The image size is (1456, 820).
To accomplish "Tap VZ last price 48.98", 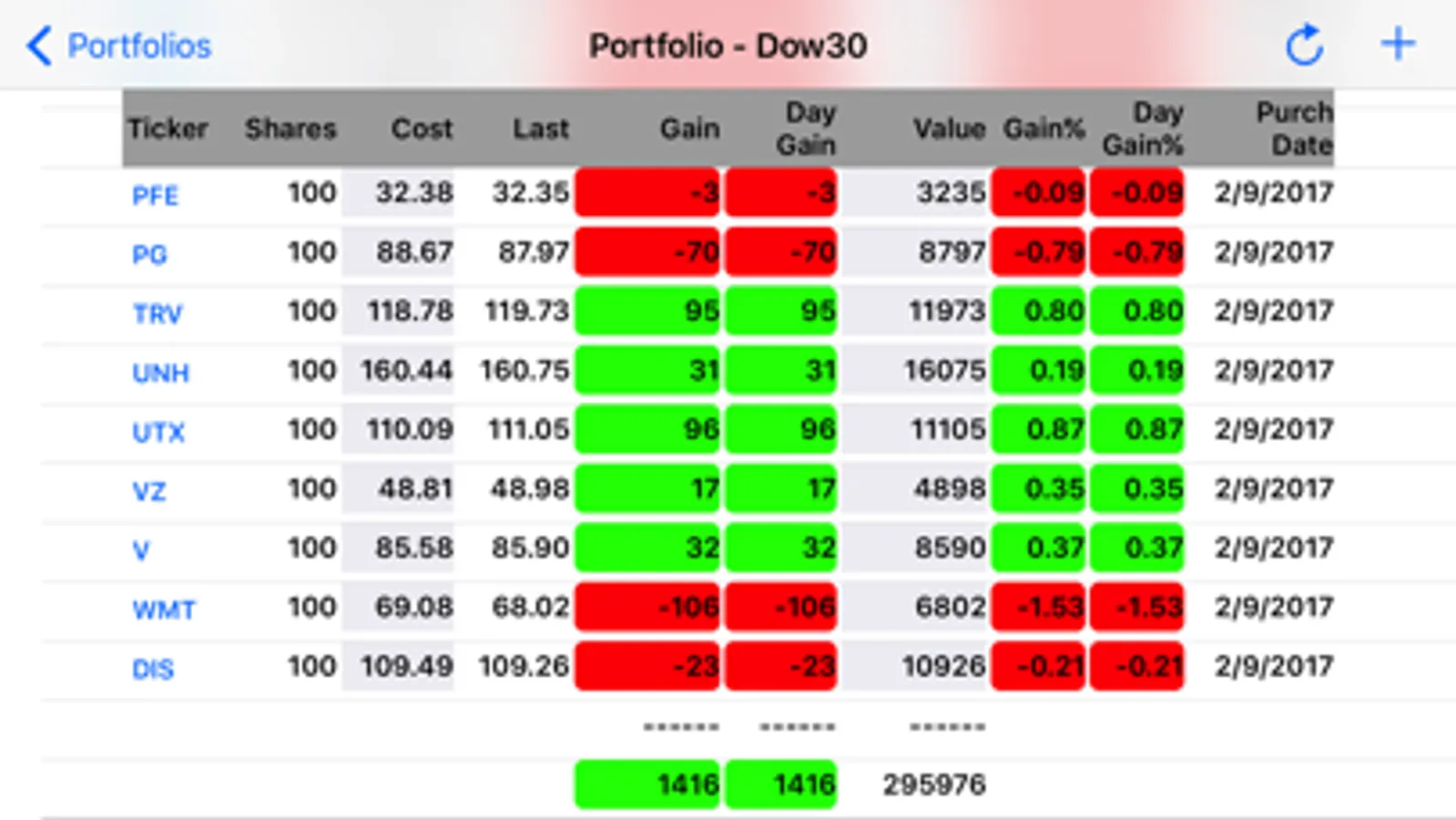I will (530, 488).
